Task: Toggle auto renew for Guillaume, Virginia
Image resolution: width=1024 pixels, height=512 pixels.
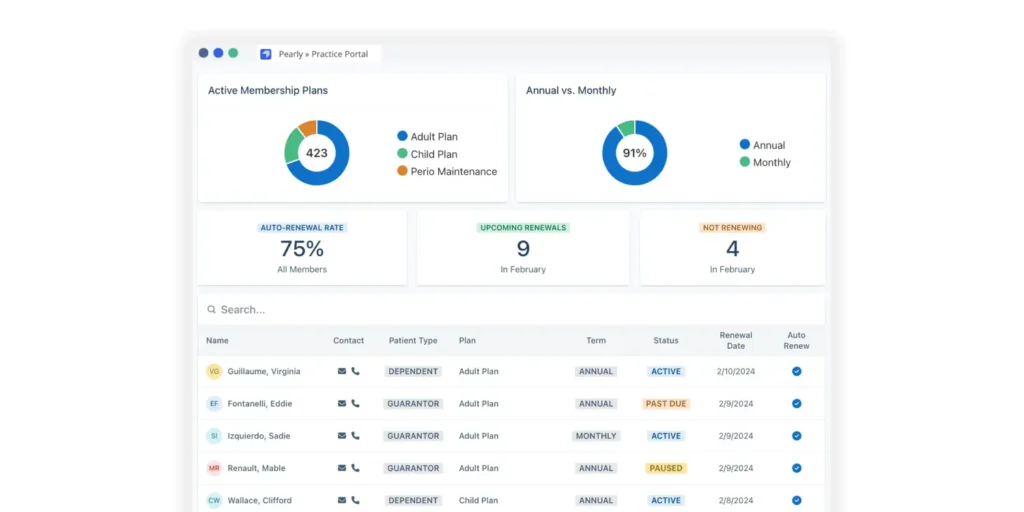Action: click(x=797, y=371)
